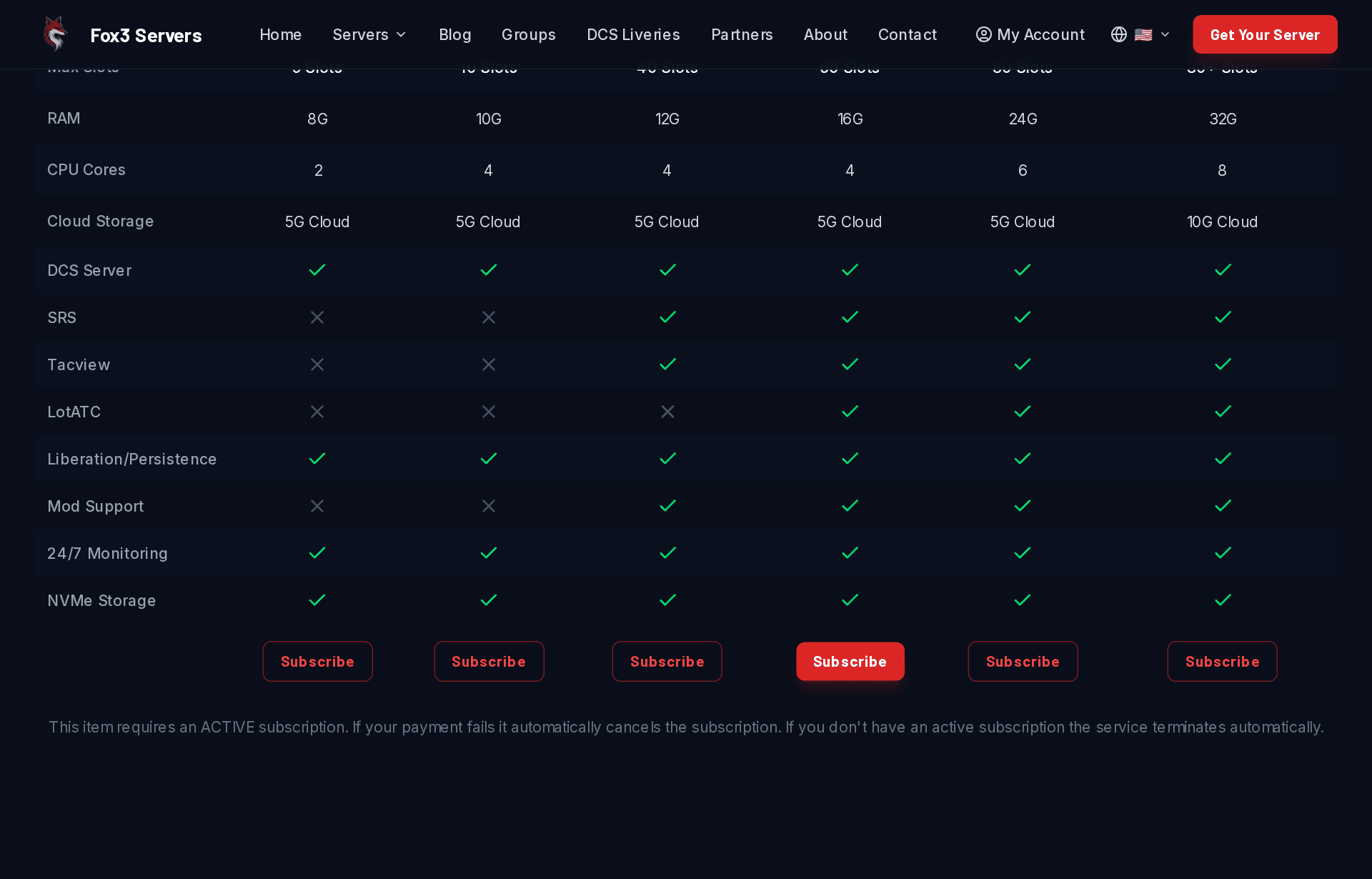Screen dimensions: 1372x879
Task: Click the SRS check mark in the 32G column
Action: (x=1223, y=317)
